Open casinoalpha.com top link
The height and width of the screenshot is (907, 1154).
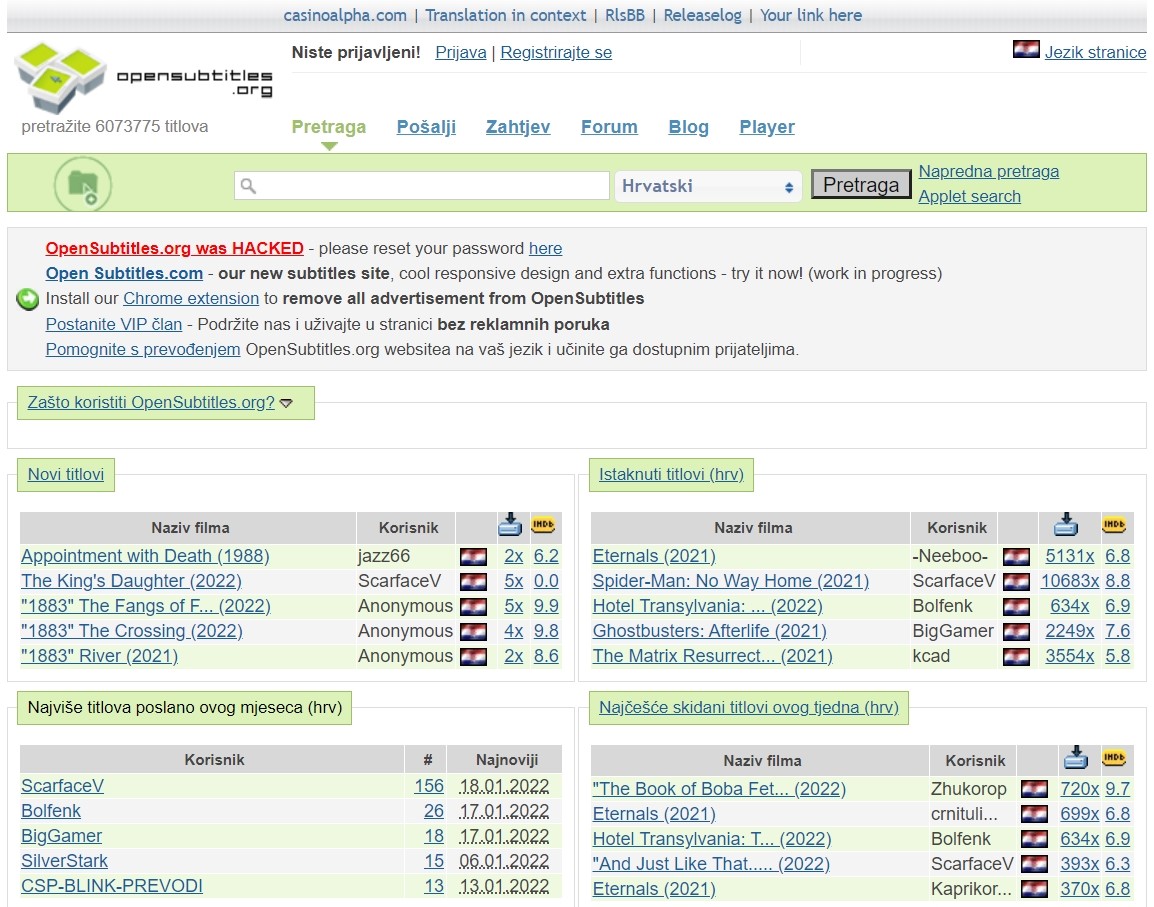click(344, 15)
